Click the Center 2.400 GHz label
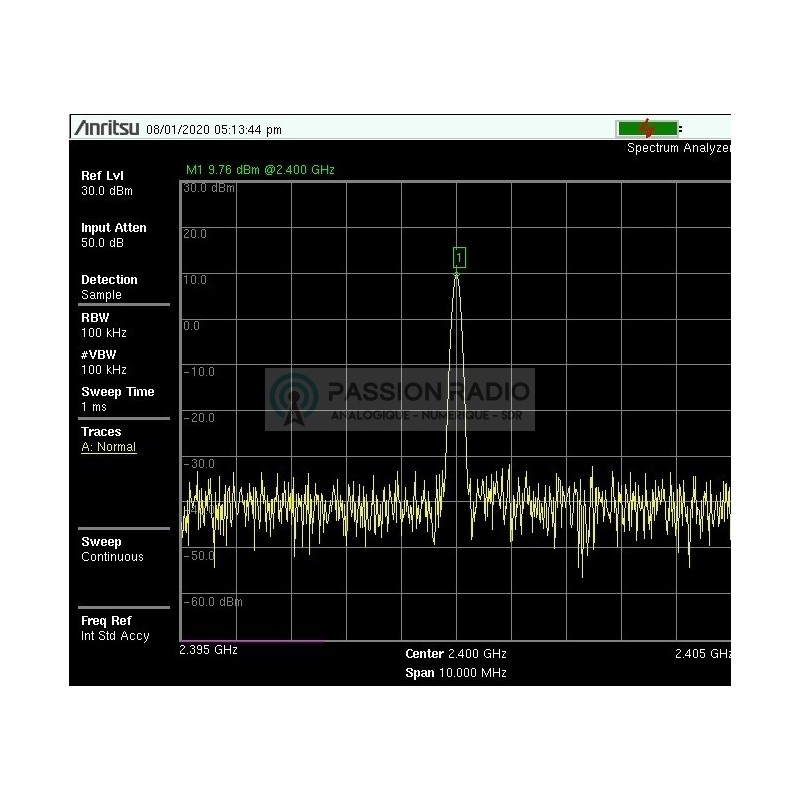Screen dimensions: 800x800 (x=456, y=654)
